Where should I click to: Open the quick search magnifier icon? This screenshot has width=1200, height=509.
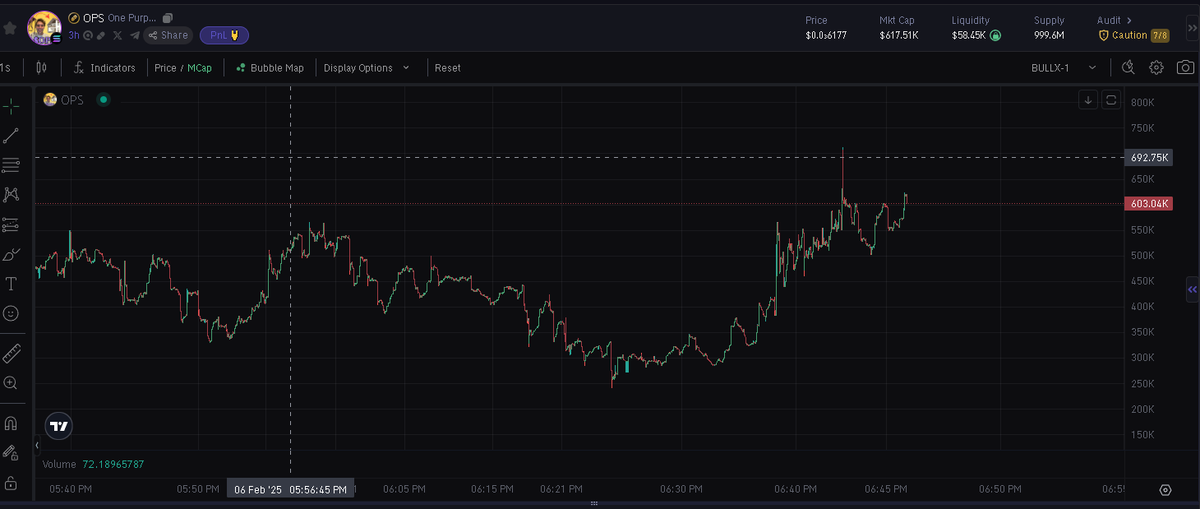pyautogui.click(x=1128, y=68)
